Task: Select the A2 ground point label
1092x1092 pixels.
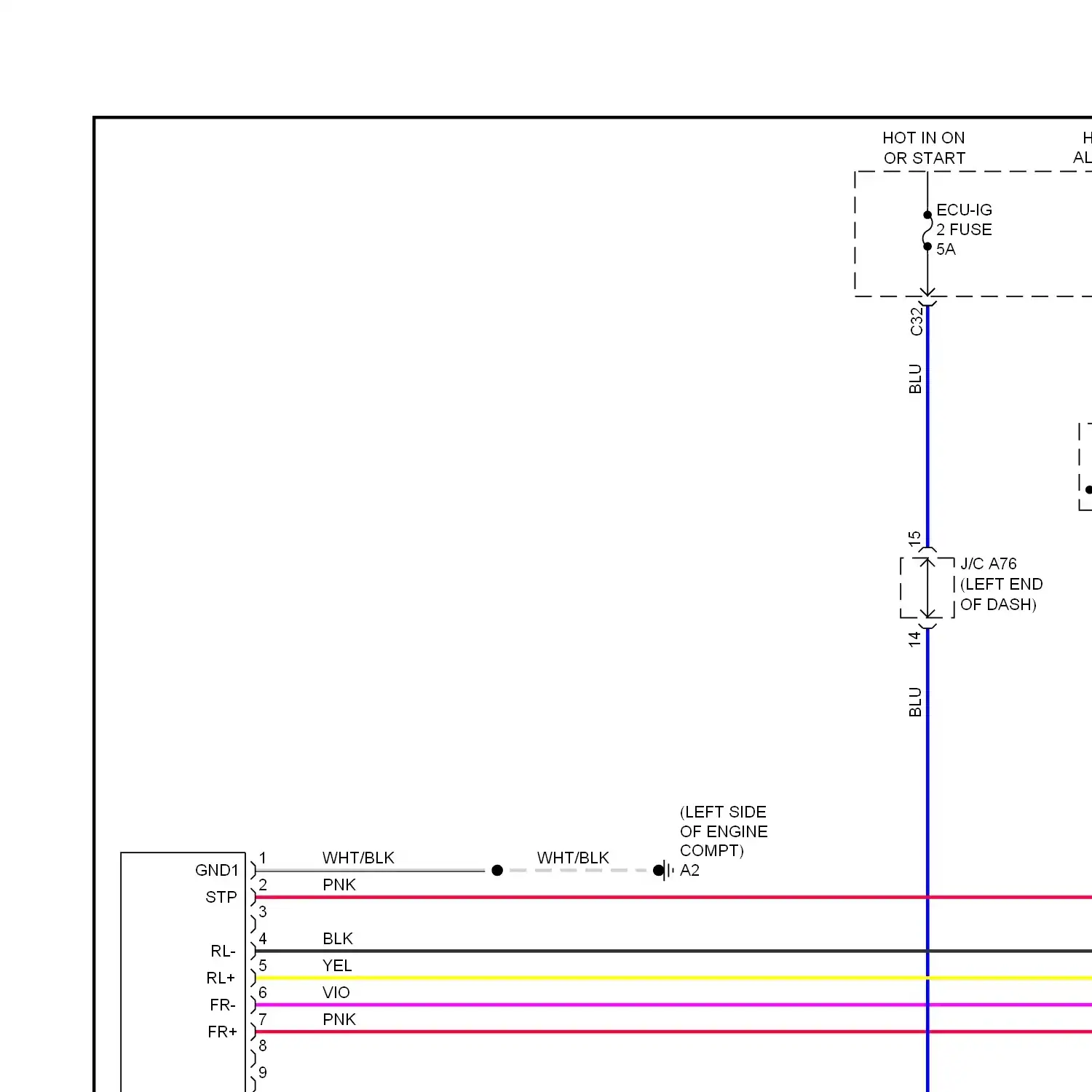Action: coord(689,870)
